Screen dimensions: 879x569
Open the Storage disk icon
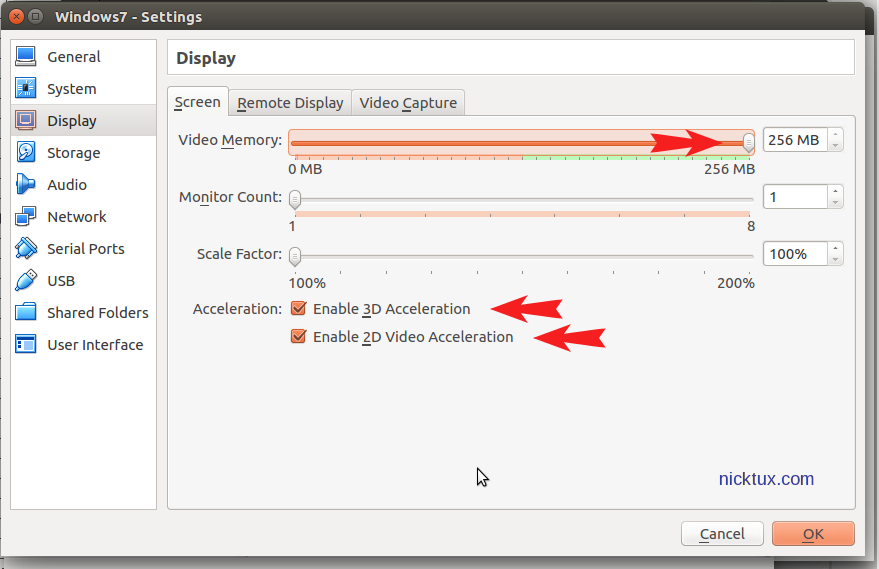[x=27, y=153]
